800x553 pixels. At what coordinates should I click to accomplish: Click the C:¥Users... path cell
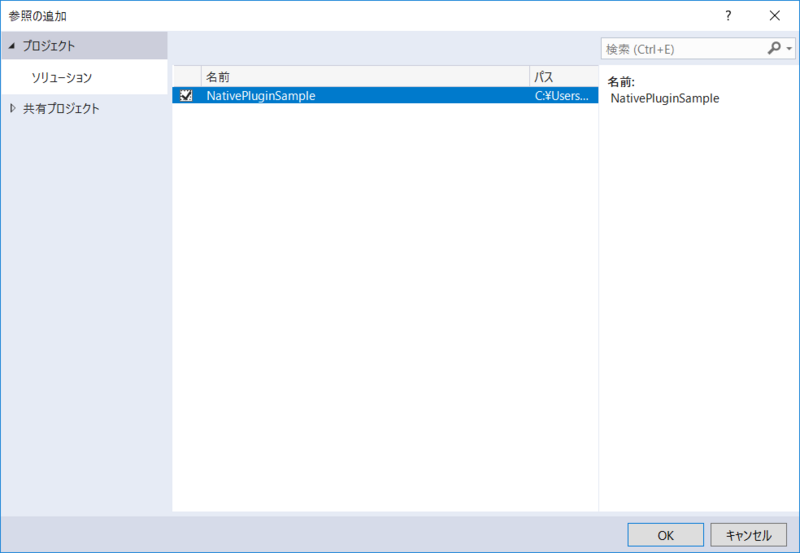[x=562, y=95]
